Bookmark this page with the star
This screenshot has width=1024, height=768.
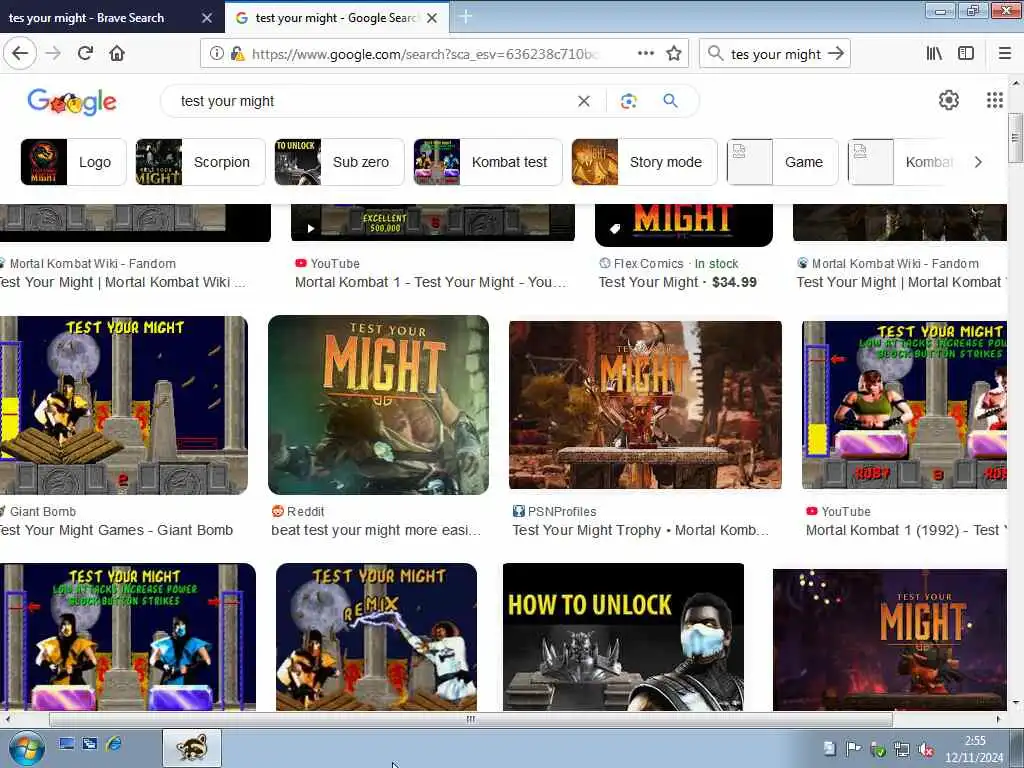[674, 54]
